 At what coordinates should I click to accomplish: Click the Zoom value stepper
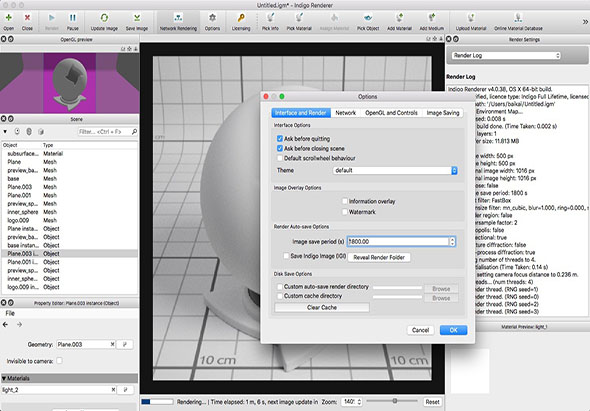point(359,402)
